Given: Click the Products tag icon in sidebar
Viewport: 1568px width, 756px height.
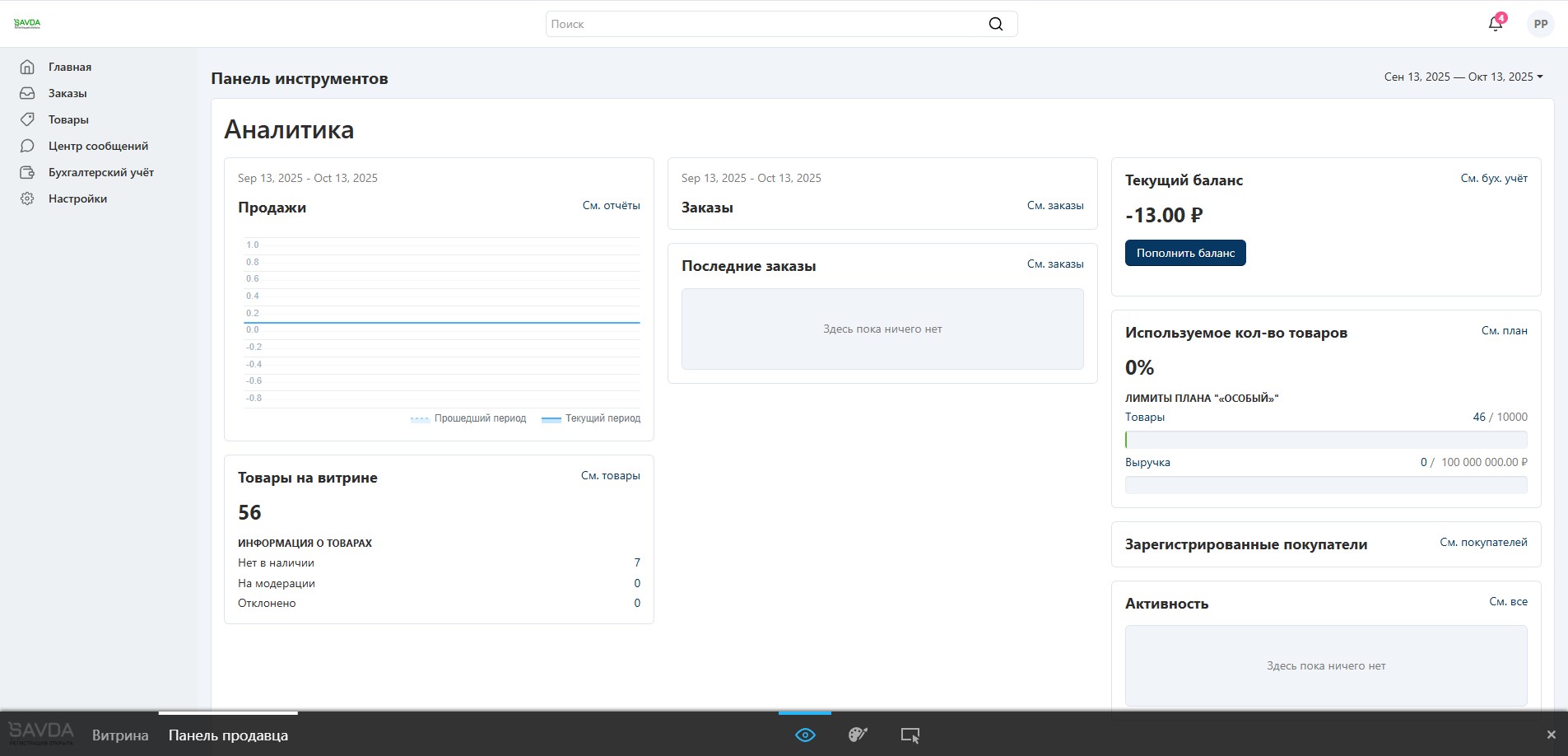Looking at the screenshot, I should pyautogui.click(x=27, y=119).
